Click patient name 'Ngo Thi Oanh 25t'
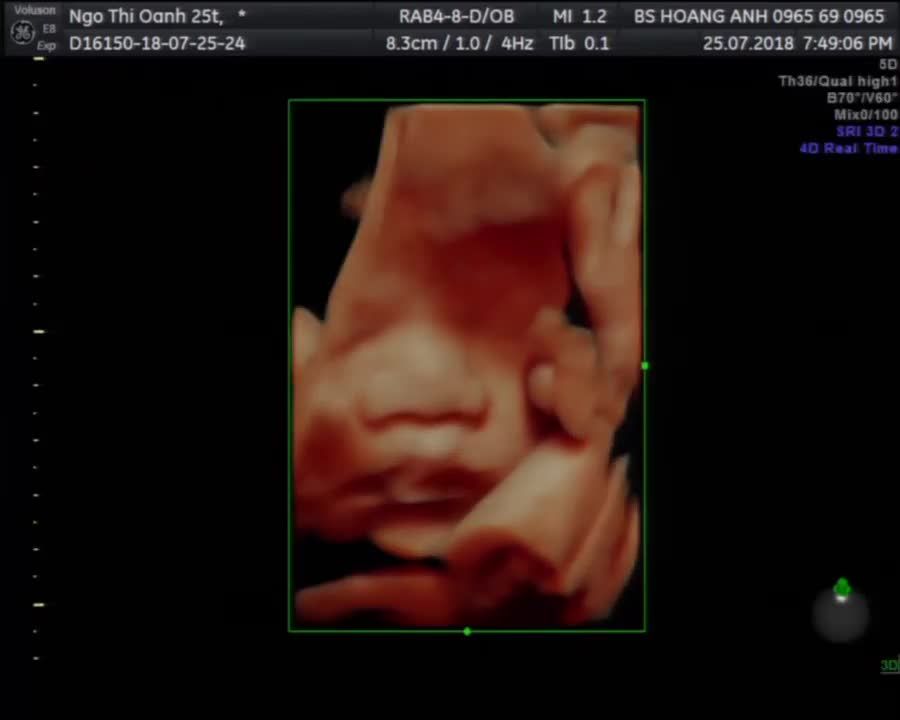Screen dimensions: 900x720 (x=146, y=17)
